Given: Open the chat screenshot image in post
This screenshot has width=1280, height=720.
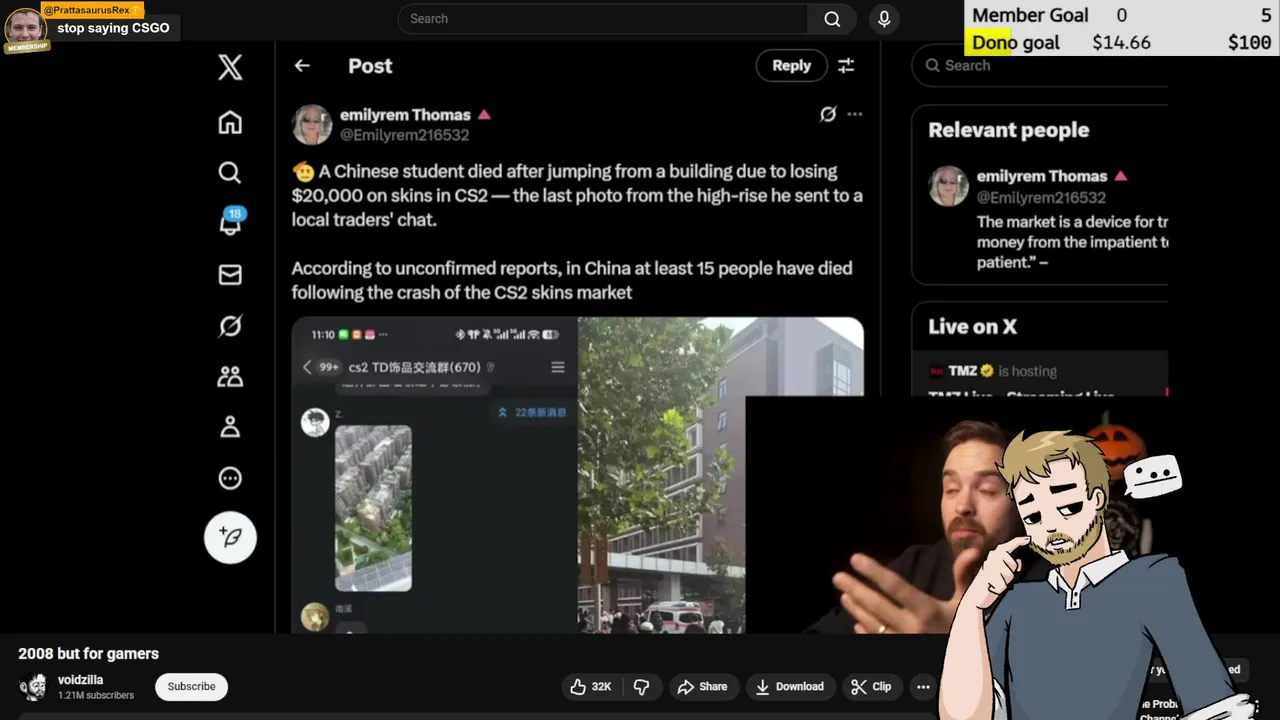Looking at the screenshot, I should coord(434,475).
